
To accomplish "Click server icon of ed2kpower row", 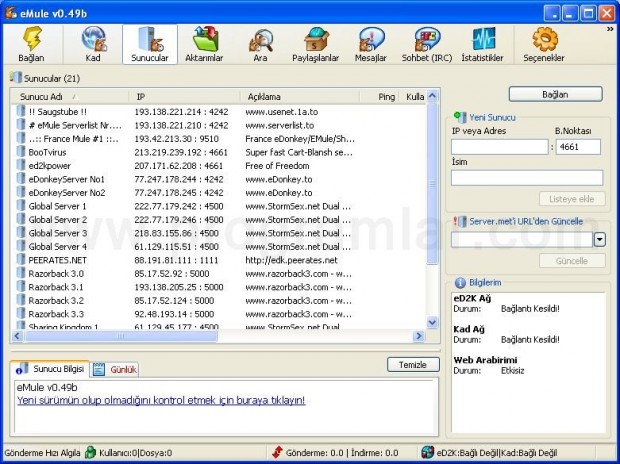I will click(x=21, y=165).
